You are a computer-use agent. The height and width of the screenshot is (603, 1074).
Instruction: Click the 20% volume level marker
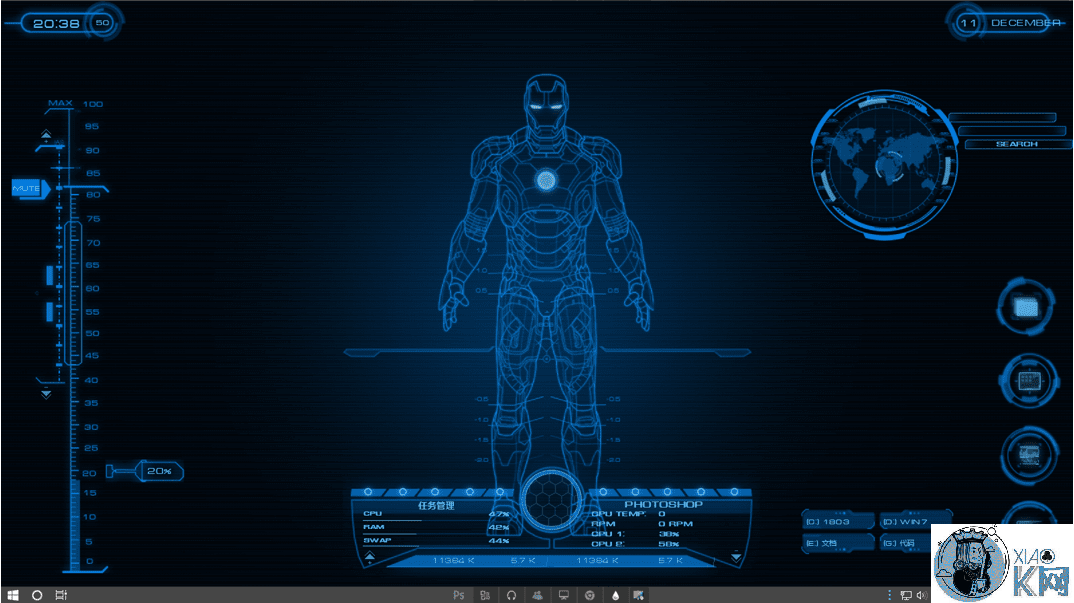click(159, 471)
